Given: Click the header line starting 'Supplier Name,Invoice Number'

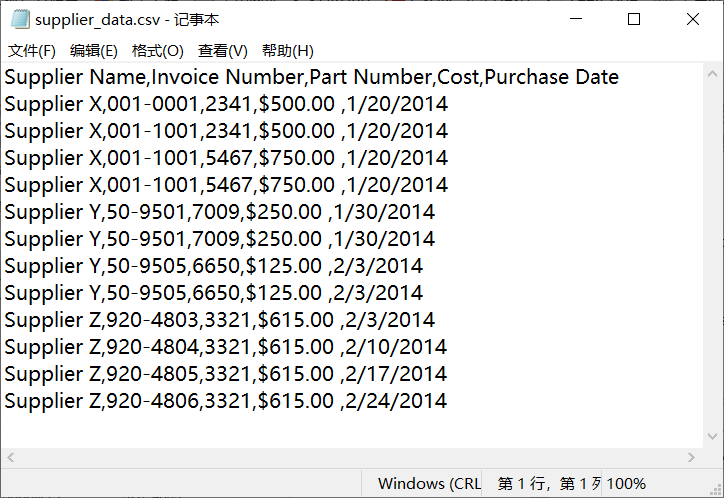Looking at the screenshot, I should (x=312, y=77).
